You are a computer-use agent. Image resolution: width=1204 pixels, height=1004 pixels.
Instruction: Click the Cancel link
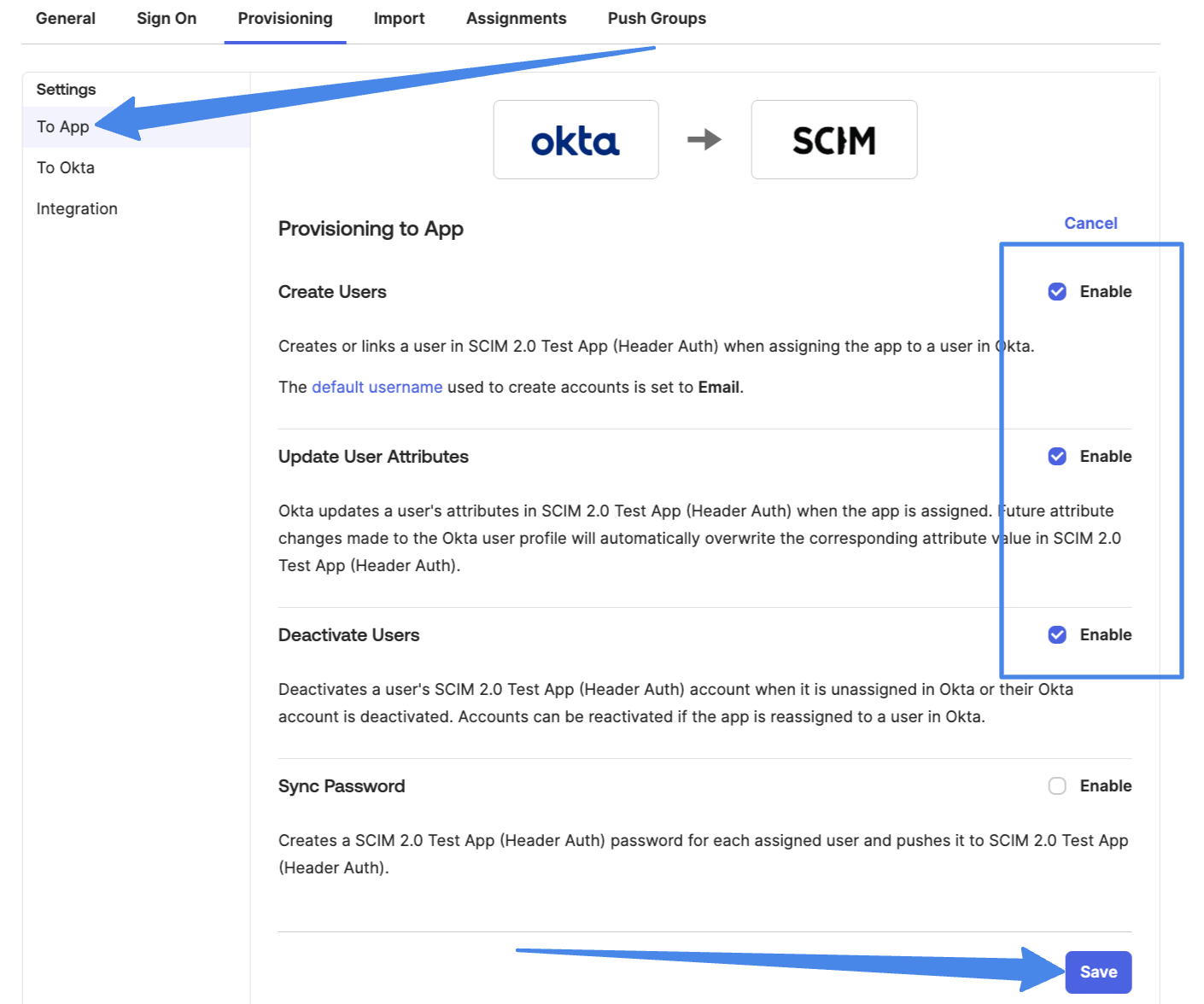click(1090, 224)
